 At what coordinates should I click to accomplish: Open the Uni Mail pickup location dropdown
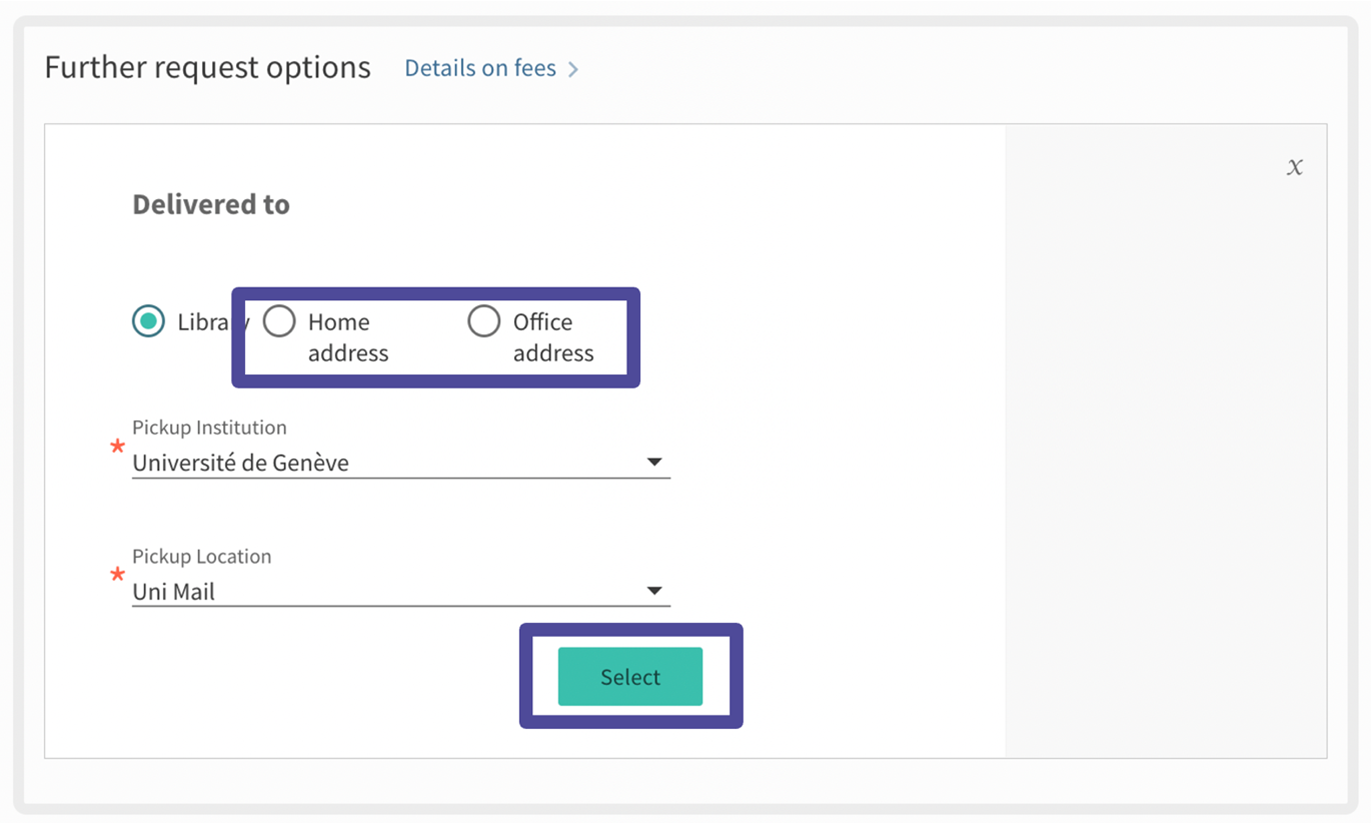point(390,591)
